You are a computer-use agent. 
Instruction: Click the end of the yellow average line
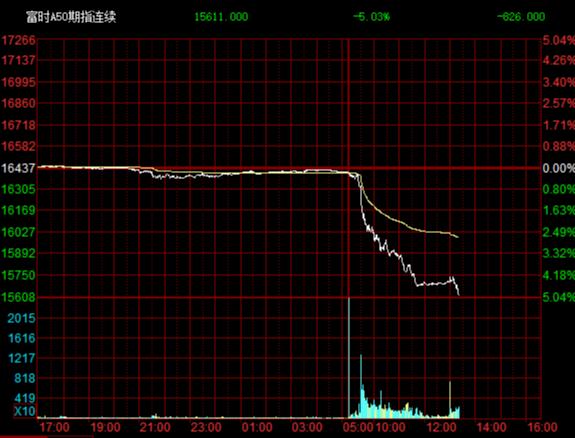click(x=458, y=237)
